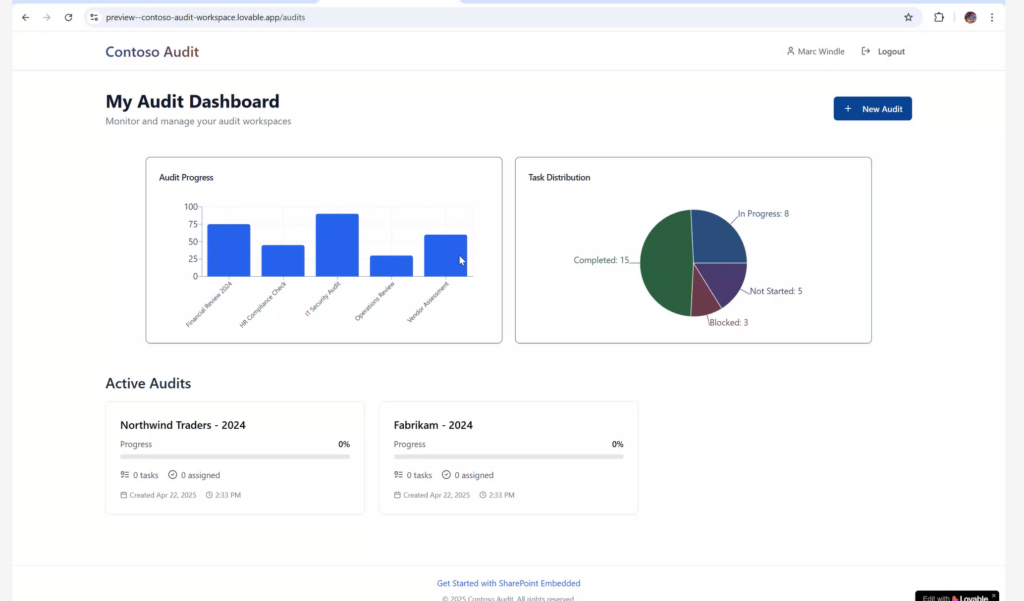Click the assigned check icon on Northwind card
Viewport: 1024px width, 601px height.
point(172,475)
